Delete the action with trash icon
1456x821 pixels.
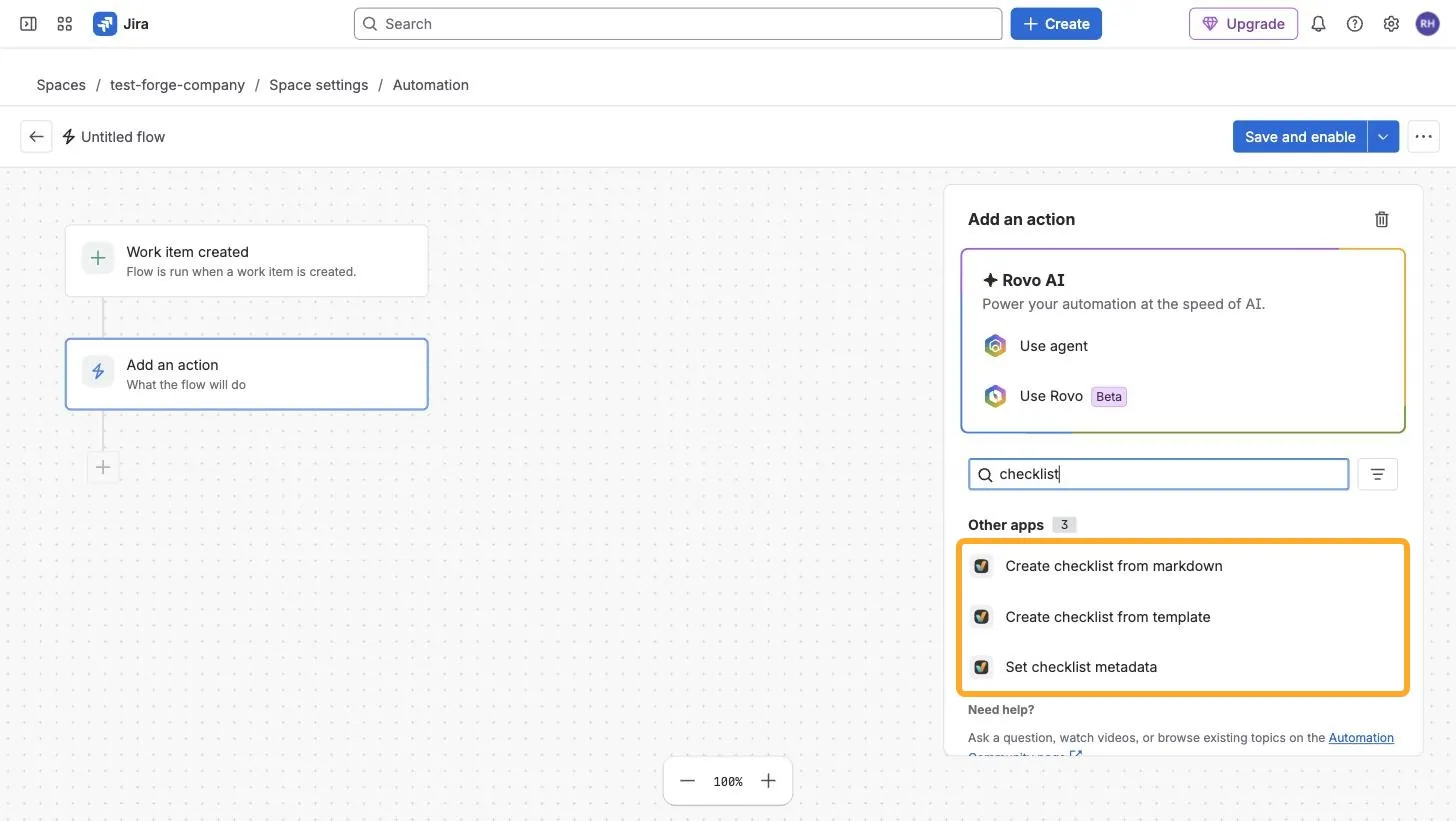[x=1381, y=219]
